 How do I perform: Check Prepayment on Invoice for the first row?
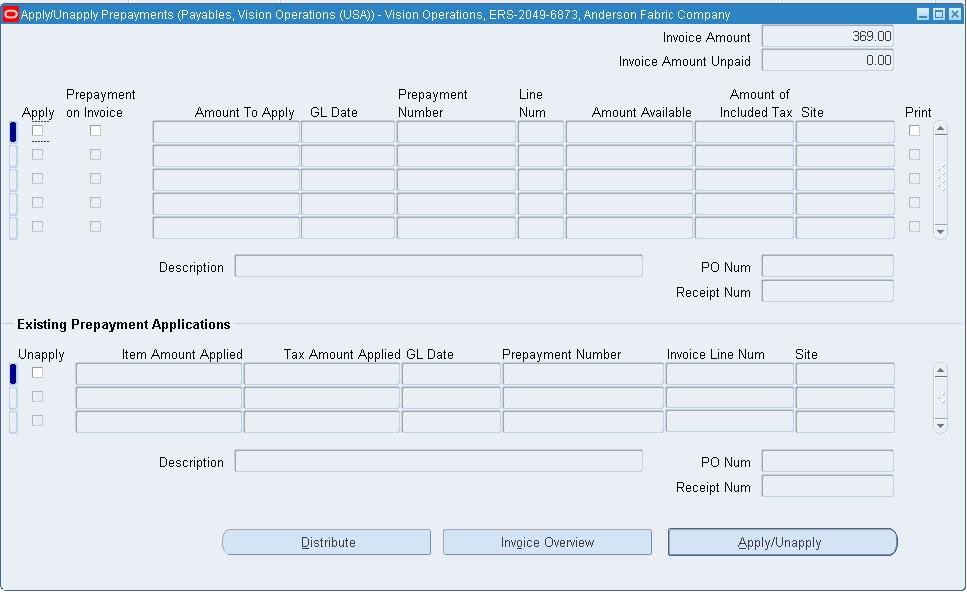pos(95,130)
